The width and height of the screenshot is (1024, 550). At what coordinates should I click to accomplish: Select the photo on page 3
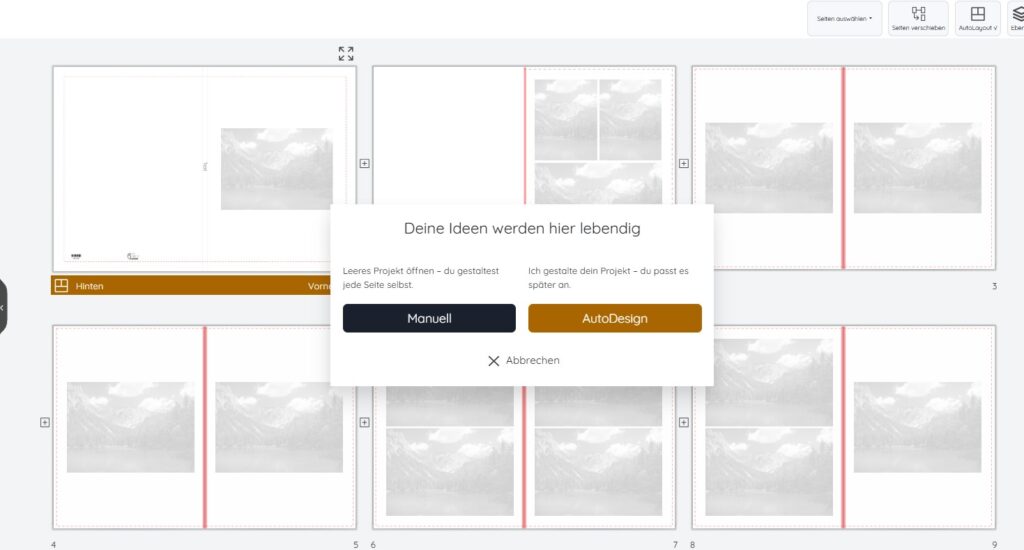pyautogui.click(x=917, y=167)
